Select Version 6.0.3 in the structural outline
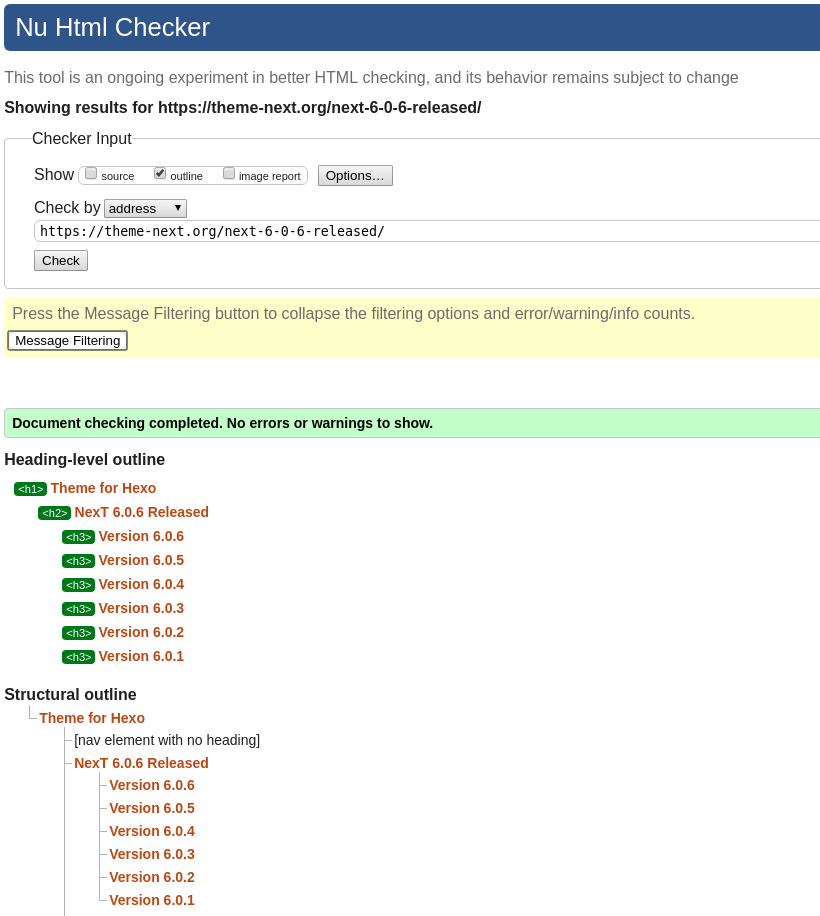The height and width of the screenshot is (916, 820). (152, 854)
